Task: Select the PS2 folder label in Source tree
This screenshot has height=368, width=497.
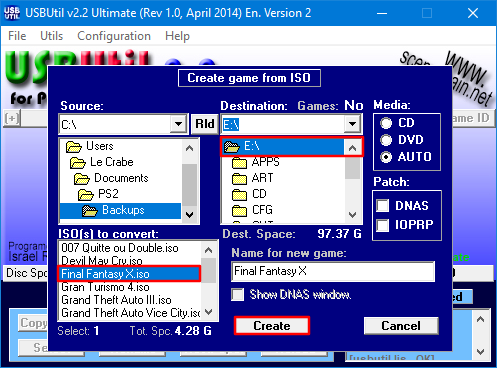Action: click(108, 194)
